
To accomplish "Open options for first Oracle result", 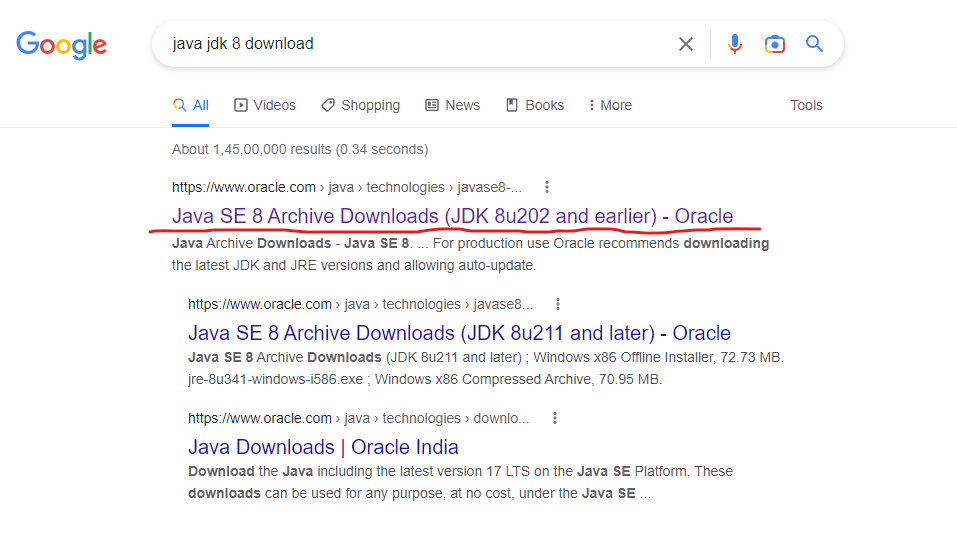I will click(x=547, y=187).
